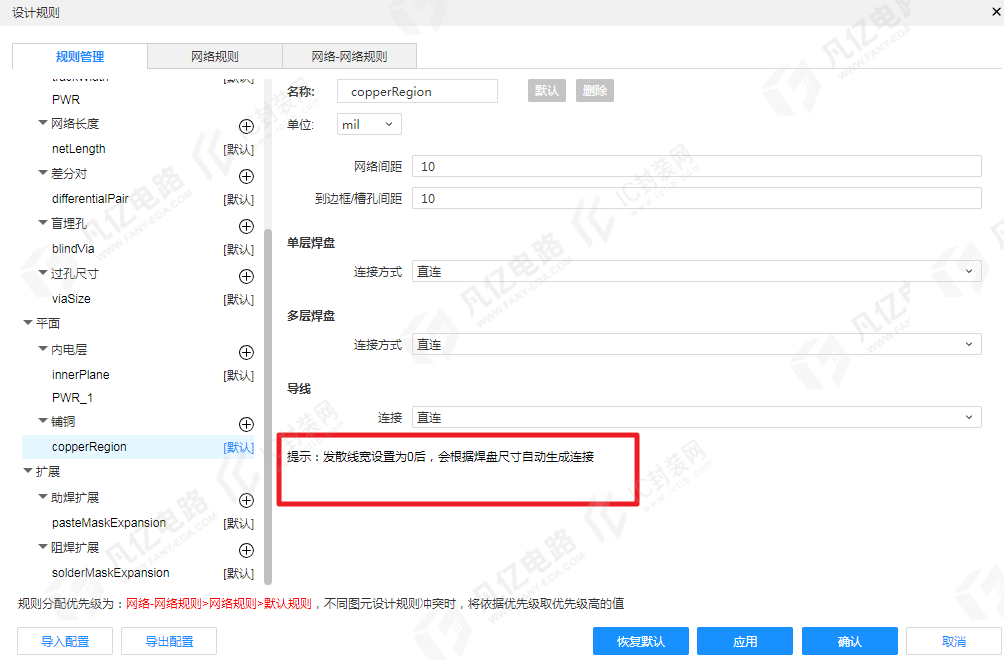Add a rule under 阻焊扩展
The image size is (1004, 667).
tap(246, 550)
